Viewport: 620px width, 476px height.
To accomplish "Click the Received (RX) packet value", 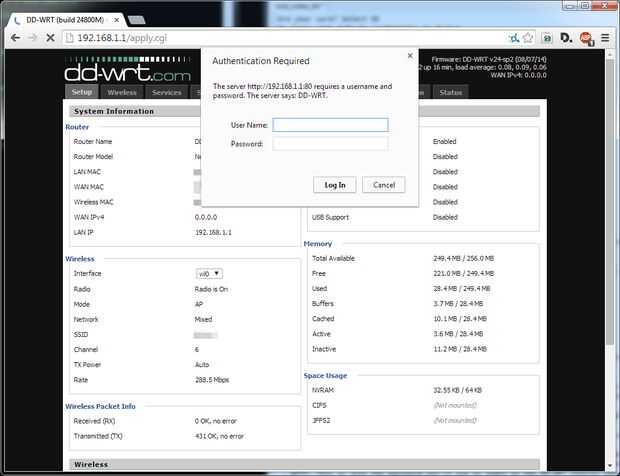I will click(x=215, y=421).
